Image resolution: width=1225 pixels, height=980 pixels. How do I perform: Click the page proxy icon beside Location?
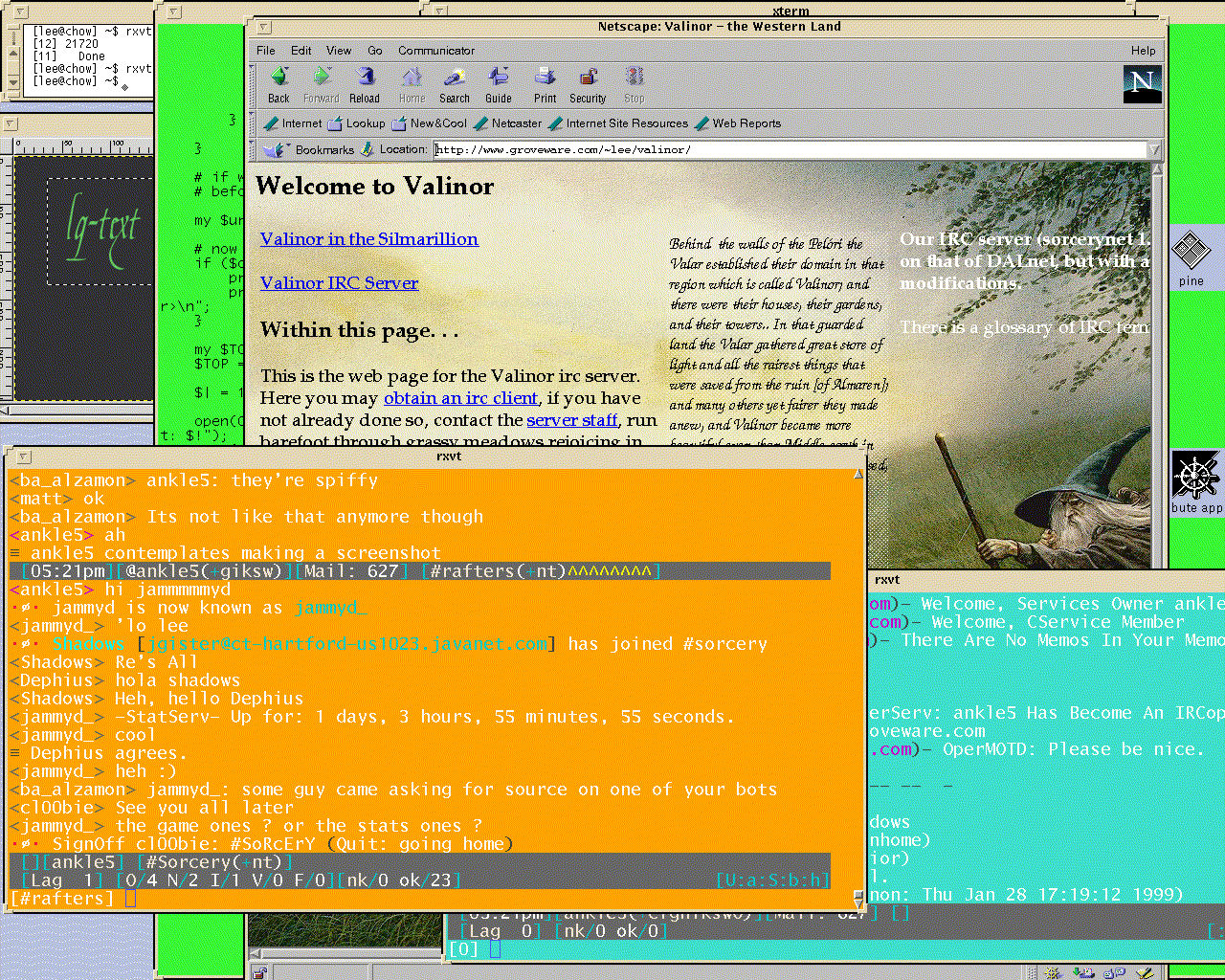[x=368, y=149]
